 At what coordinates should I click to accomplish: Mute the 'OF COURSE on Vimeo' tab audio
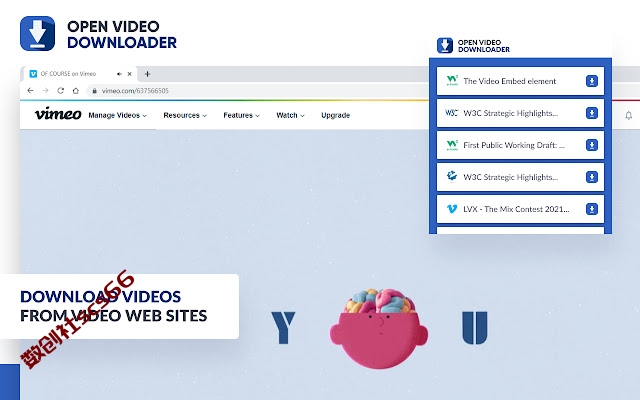point(119,74)
